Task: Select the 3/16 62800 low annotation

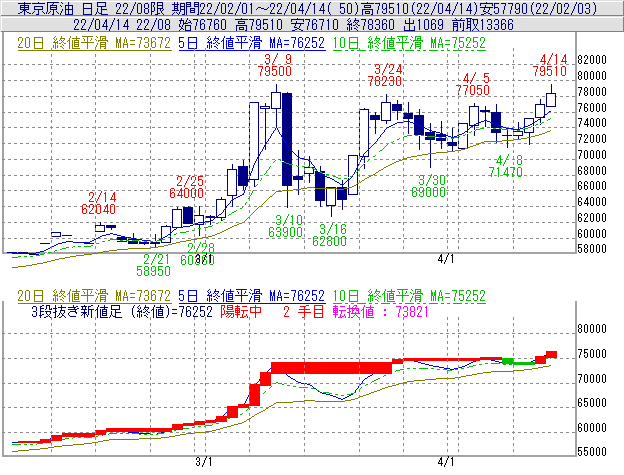Action: 330,235
